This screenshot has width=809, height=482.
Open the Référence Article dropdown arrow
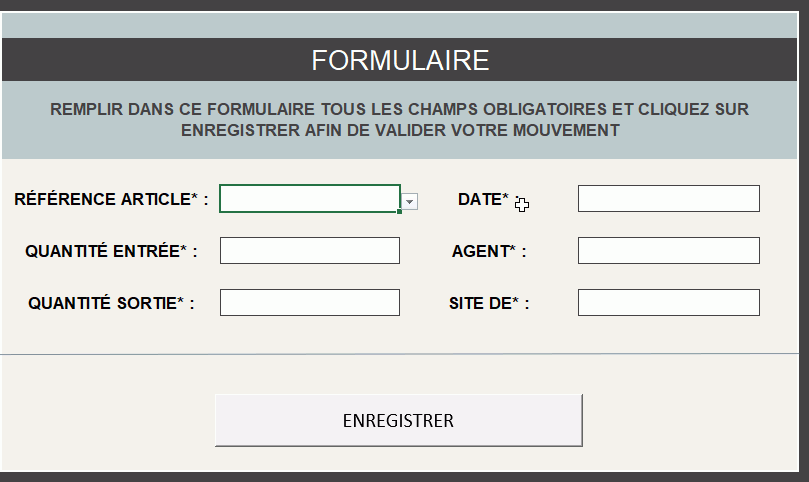[410, 202]
